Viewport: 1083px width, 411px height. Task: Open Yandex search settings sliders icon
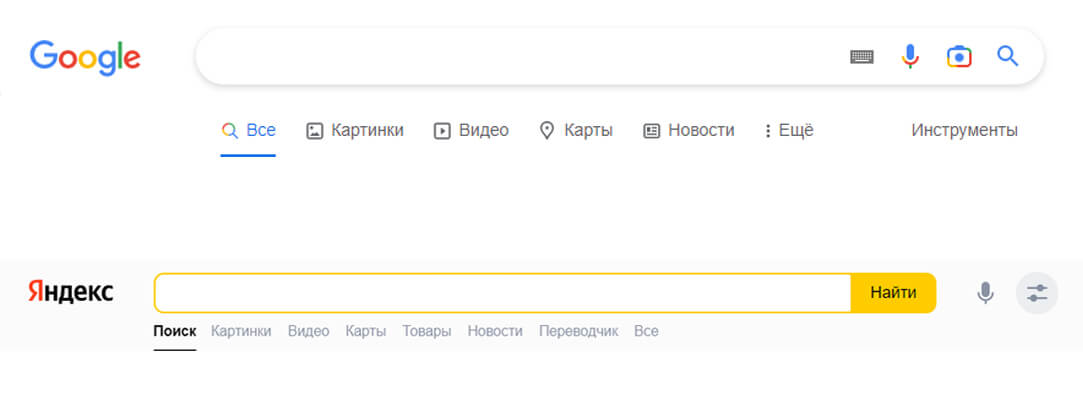click(x=1037, y=293)
